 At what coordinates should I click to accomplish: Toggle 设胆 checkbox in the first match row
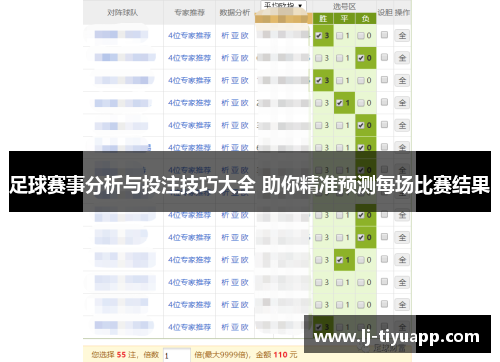tap(384, 35)
